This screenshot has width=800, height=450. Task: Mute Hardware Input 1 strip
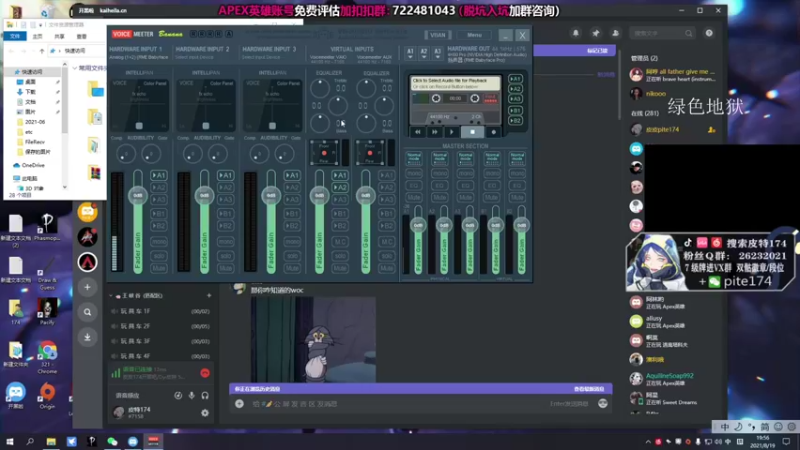[x=159, y=268]
